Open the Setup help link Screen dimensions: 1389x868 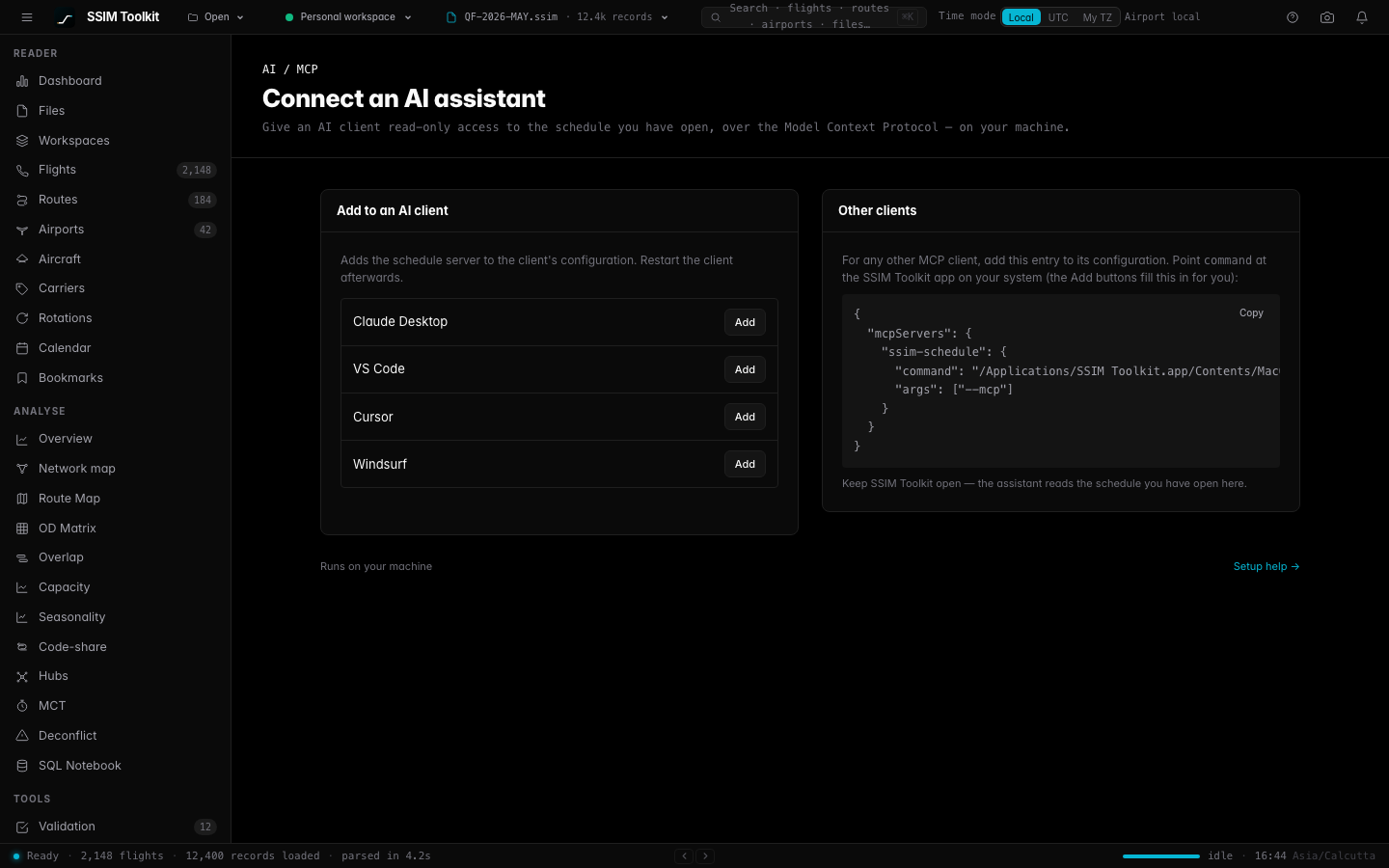click(1266, 566)
